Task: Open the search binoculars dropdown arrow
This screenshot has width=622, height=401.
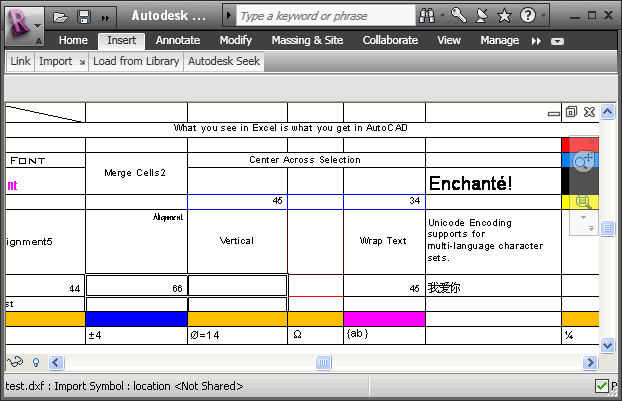Action: click(442, 16)
